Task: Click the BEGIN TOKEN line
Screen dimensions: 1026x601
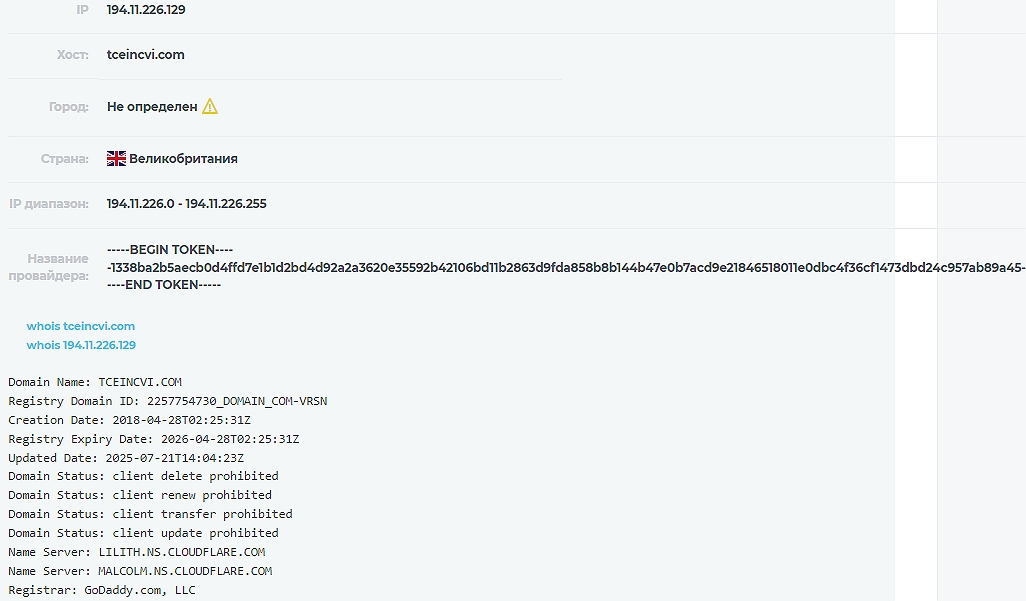Action: tap(170, 250)
